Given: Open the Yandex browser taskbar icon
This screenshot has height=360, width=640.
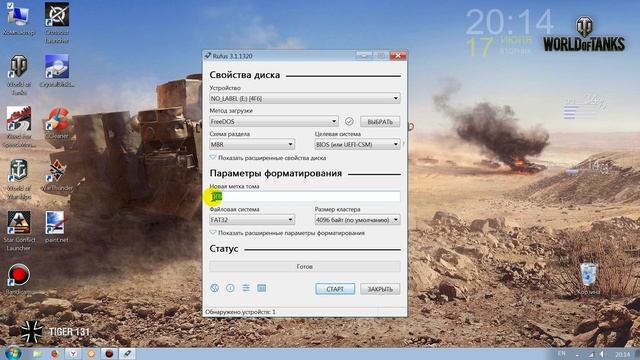Looking at the screenshot, I should (73, 354).
